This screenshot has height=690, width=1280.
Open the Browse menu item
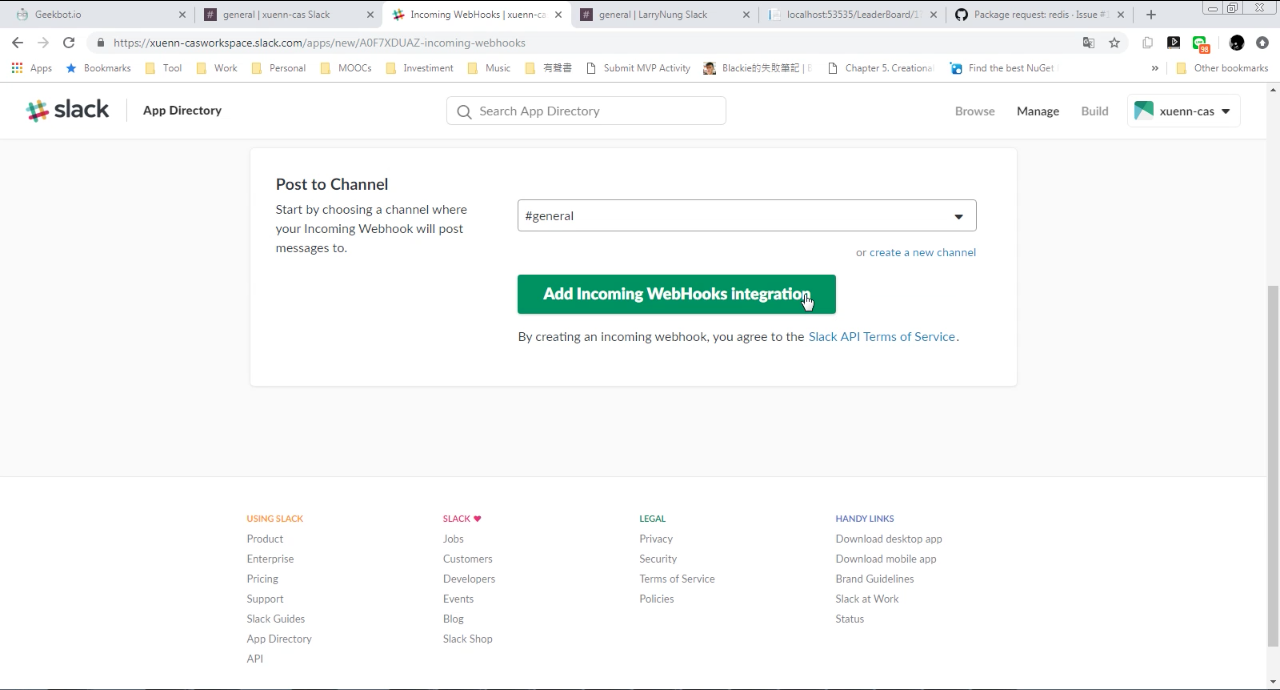pyautogui.click(x=975, y=111)
